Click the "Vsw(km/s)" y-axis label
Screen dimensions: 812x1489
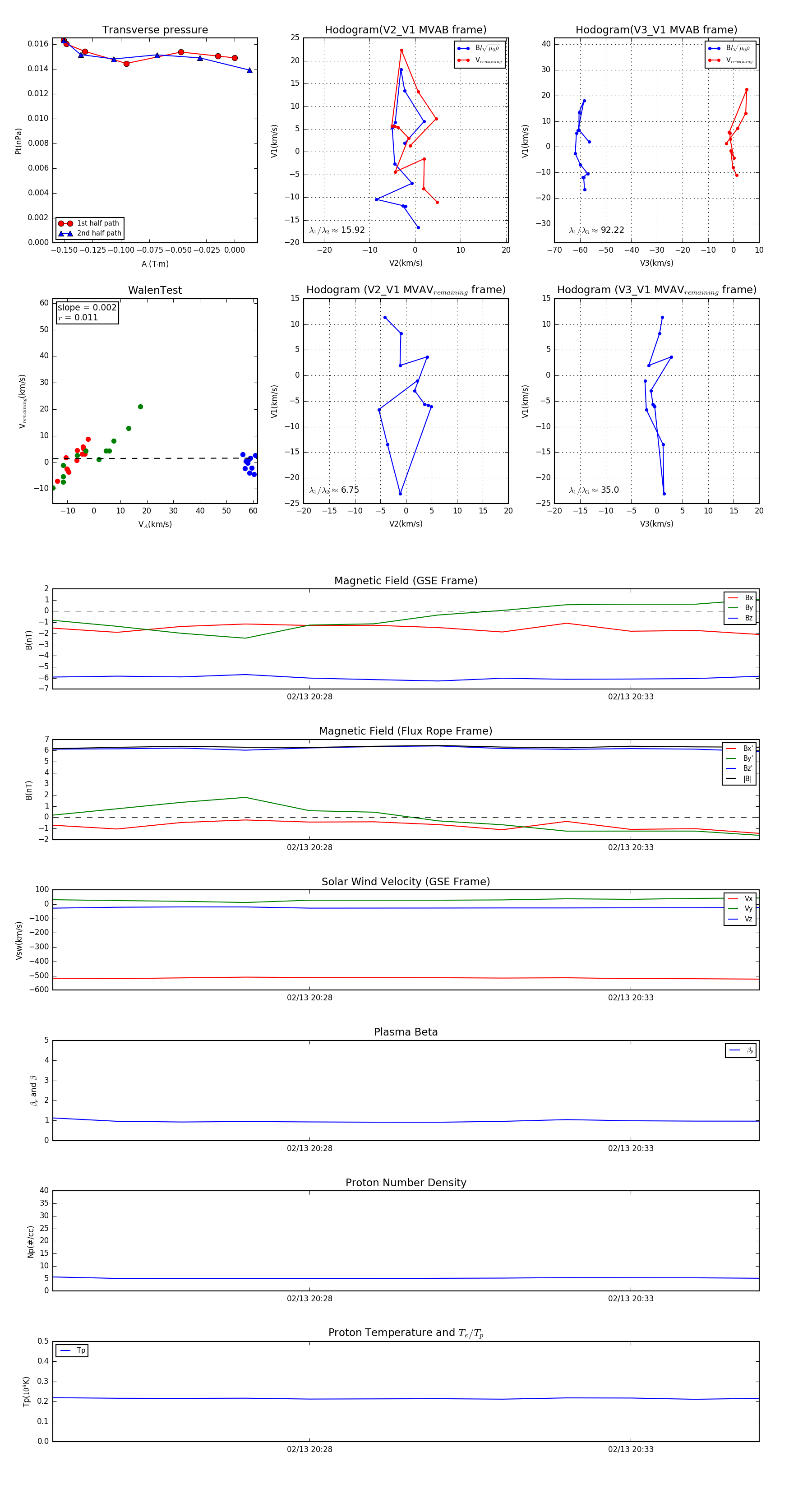18,940
